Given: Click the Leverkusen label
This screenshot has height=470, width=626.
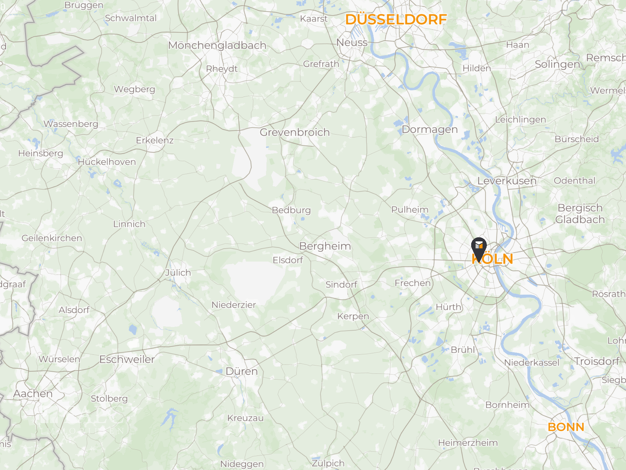Looking at the screenshot, I should (x=507, y=181).
